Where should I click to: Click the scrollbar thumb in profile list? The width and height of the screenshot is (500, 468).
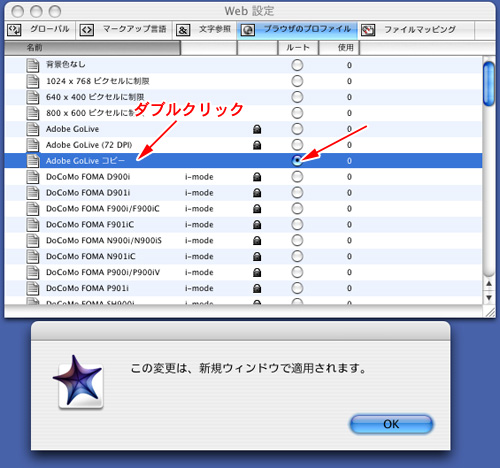[489, 84]
